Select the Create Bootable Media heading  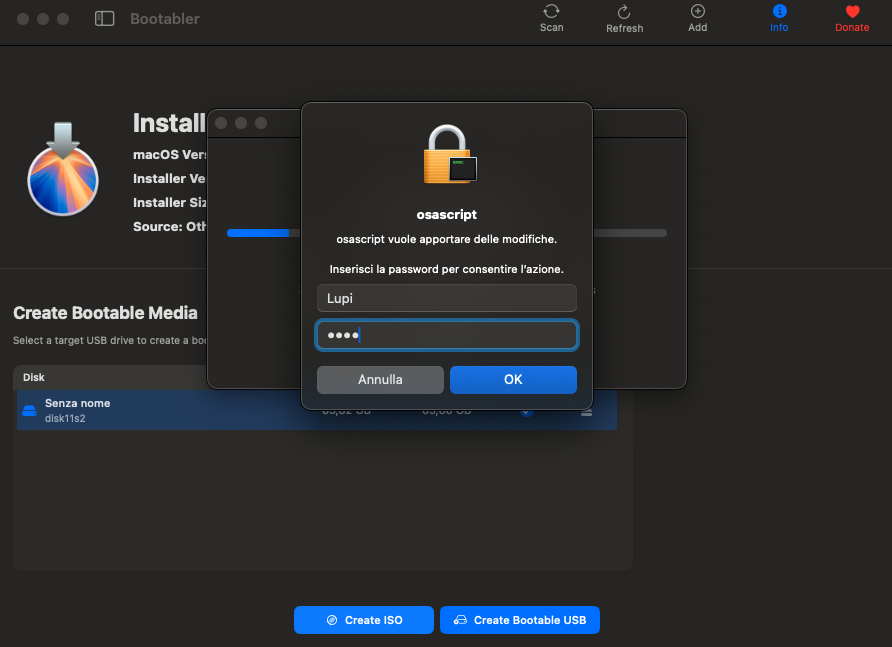[105, 313]
